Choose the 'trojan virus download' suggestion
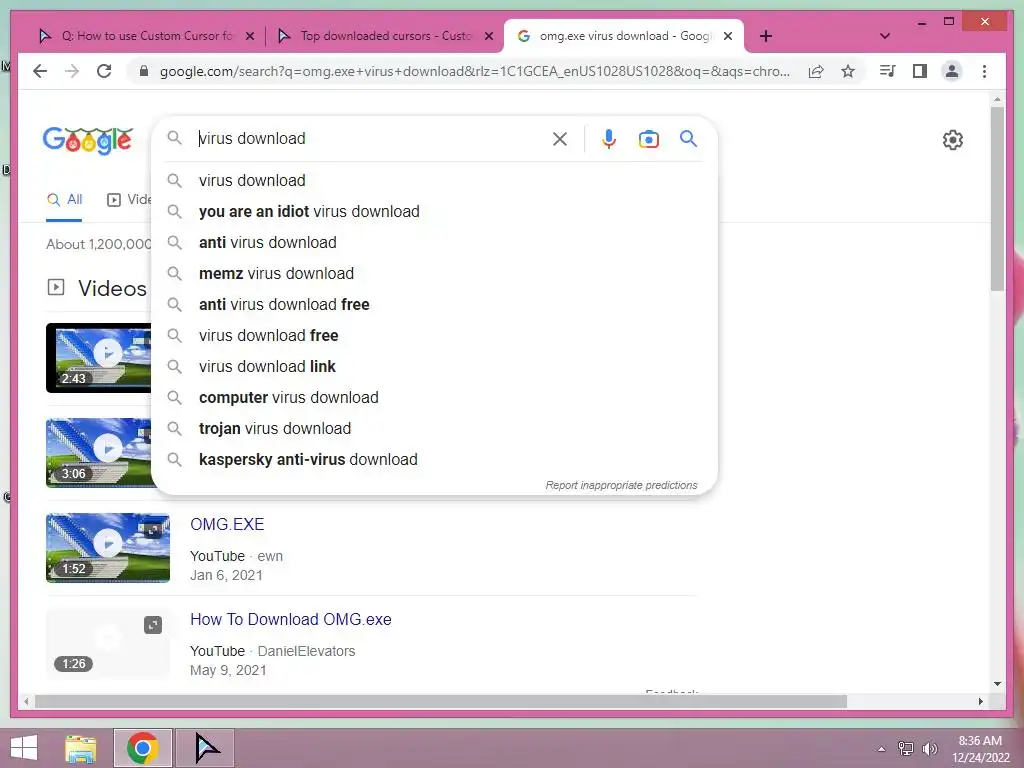1024x768 pixels. (x=434, y=428)
